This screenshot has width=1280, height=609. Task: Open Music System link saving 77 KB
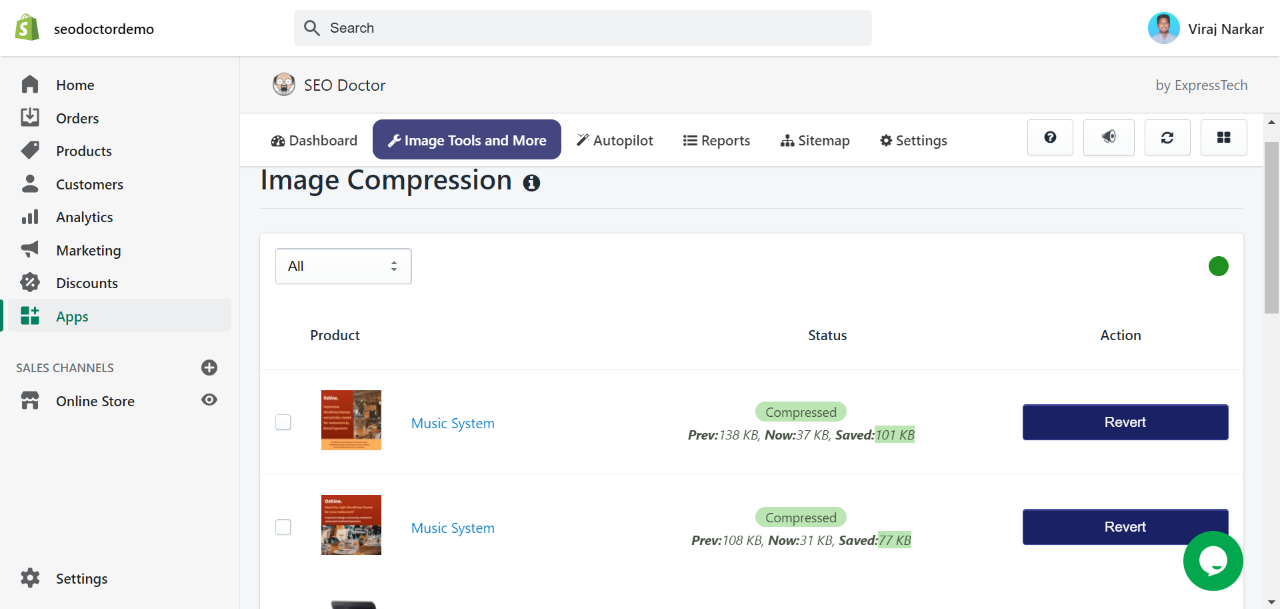click(x=453, y=528)
